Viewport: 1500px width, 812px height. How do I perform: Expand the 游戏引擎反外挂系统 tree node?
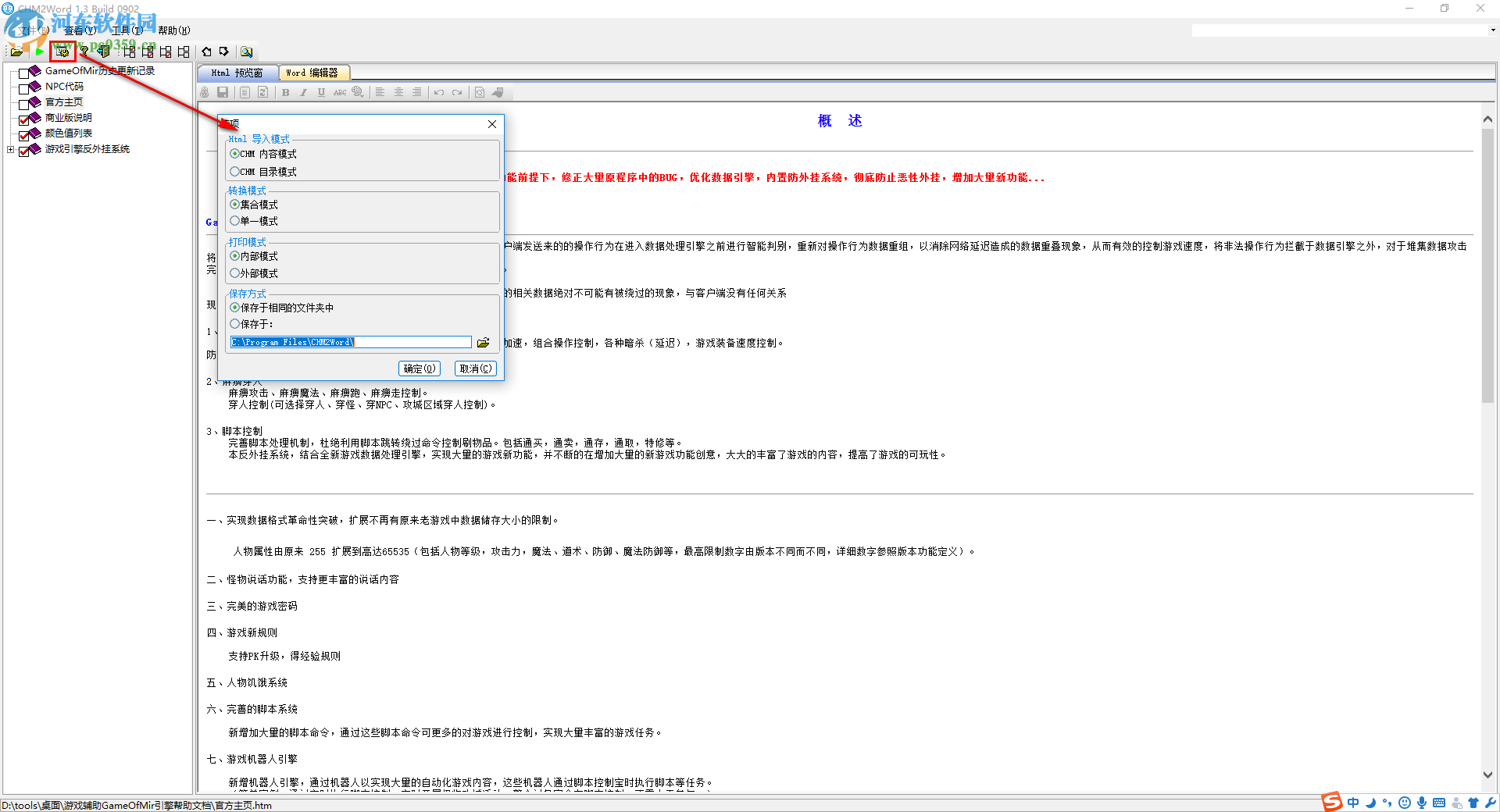(10, 149)
